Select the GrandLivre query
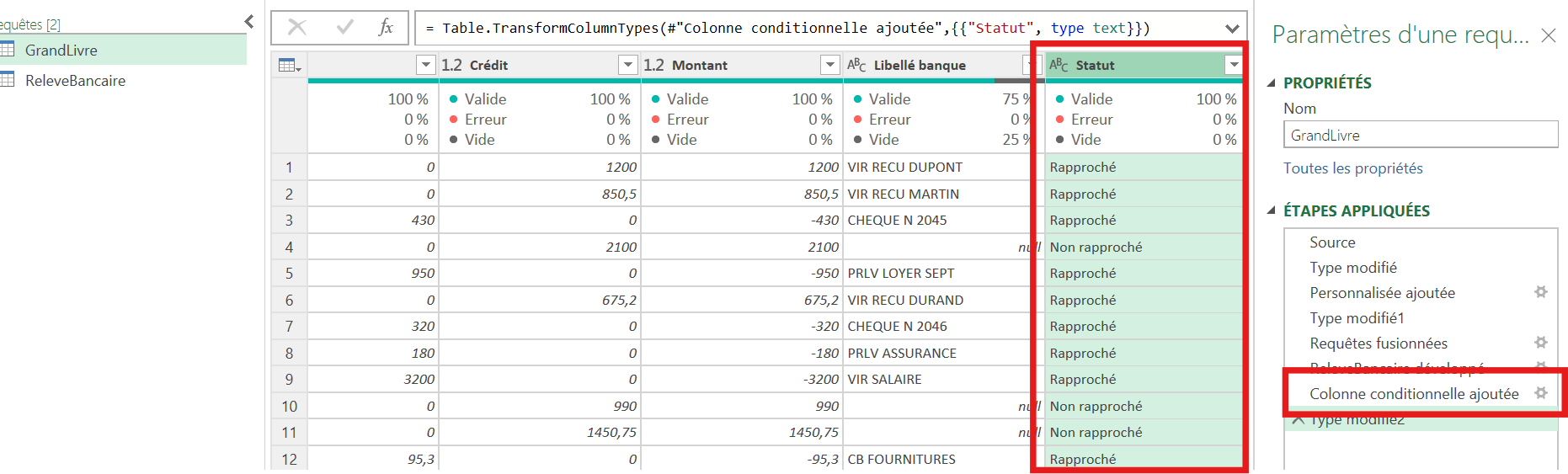Image resolution: width=1568 pixels, height=474 pixels. click(x=123, y=50)
